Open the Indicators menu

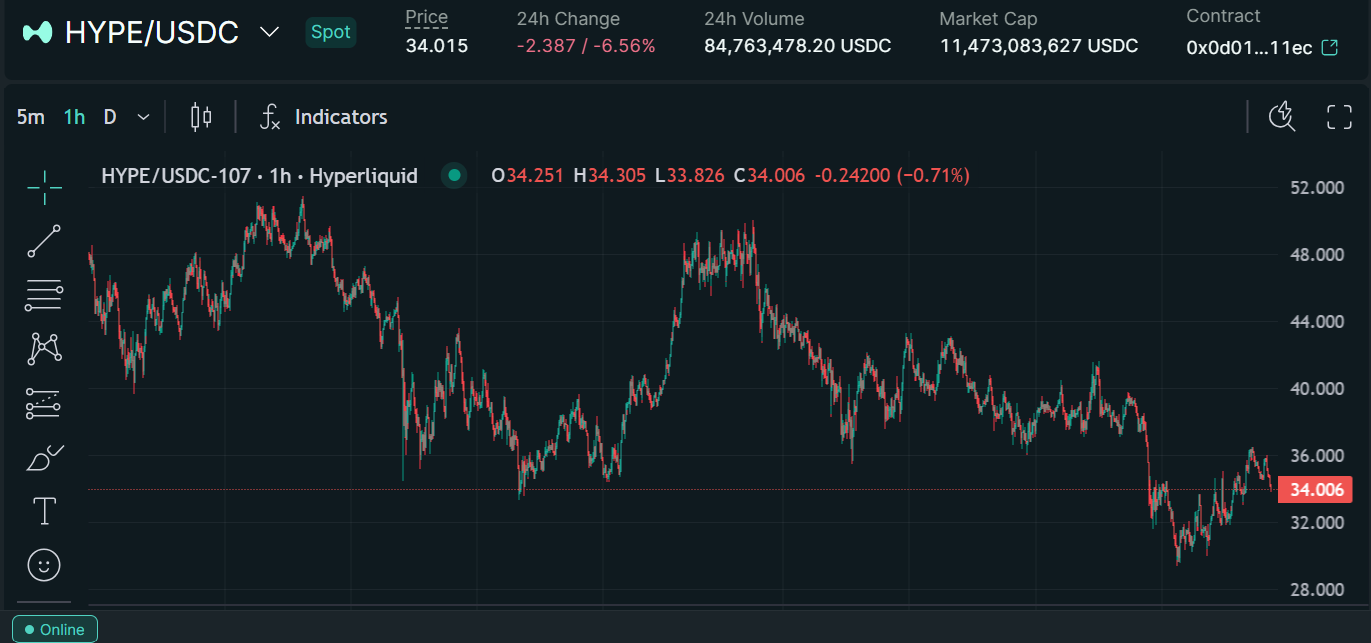pyautogui.click(x=341, y=117)
